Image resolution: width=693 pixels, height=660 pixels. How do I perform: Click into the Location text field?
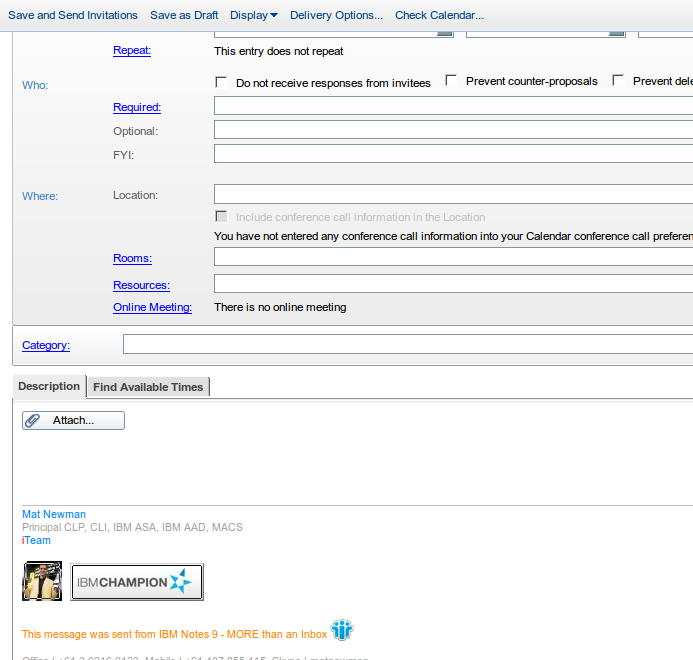coord(452,194)
